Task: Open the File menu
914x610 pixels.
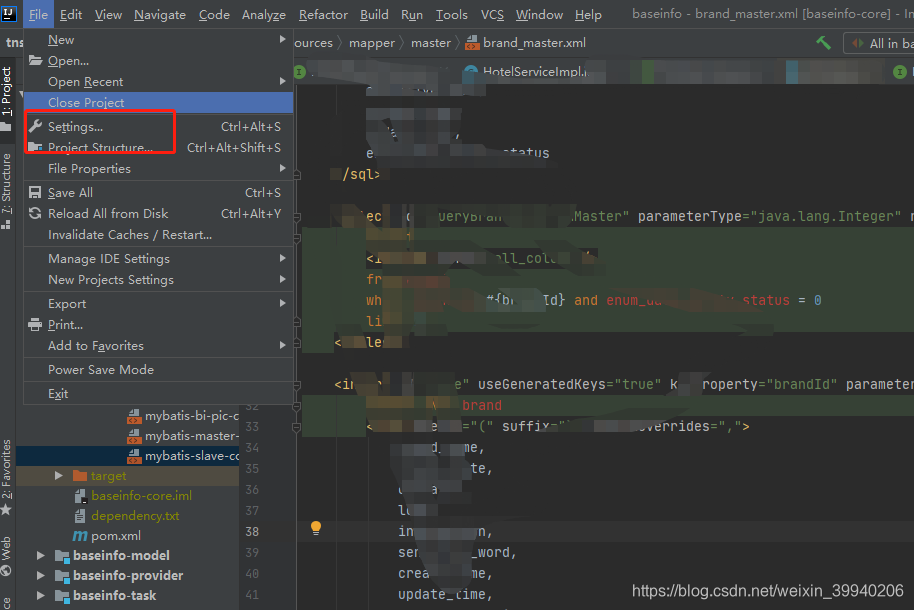Action: (x=38, y=15)
